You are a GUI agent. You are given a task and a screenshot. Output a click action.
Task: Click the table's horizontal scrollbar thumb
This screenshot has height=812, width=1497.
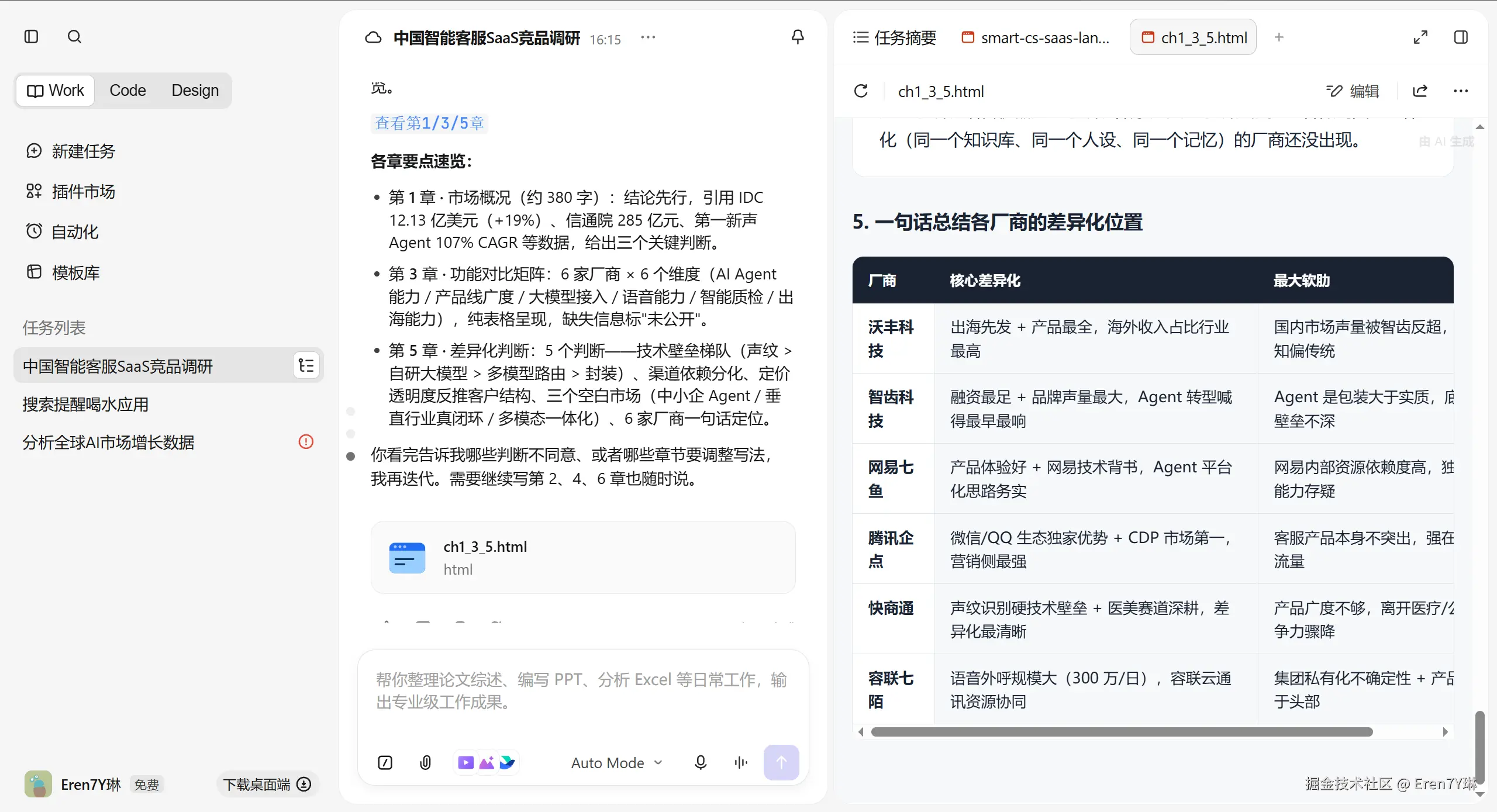click(1122, 732)
